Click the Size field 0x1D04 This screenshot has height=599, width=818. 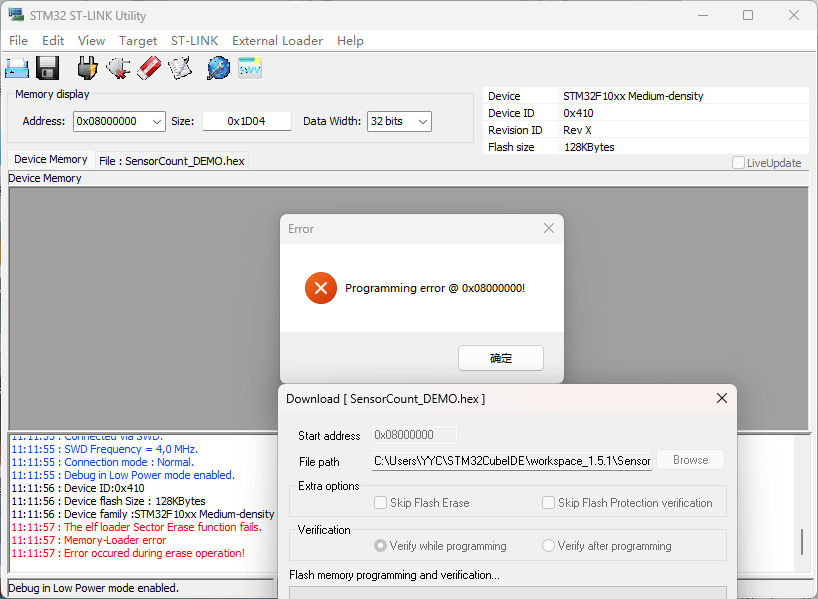click(x=246, y=121)
